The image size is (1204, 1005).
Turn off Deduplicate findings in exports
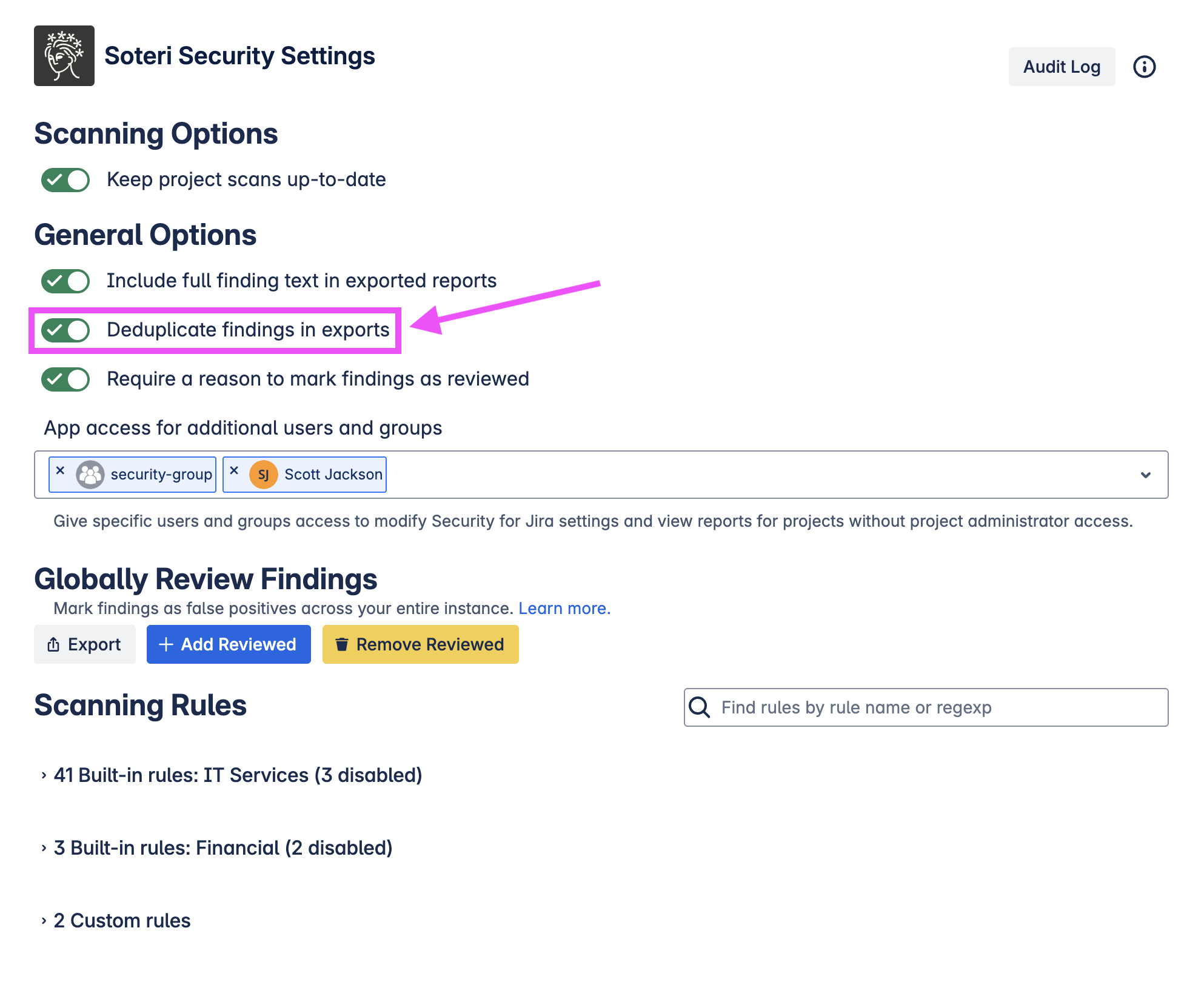click(x=65, y=330)
